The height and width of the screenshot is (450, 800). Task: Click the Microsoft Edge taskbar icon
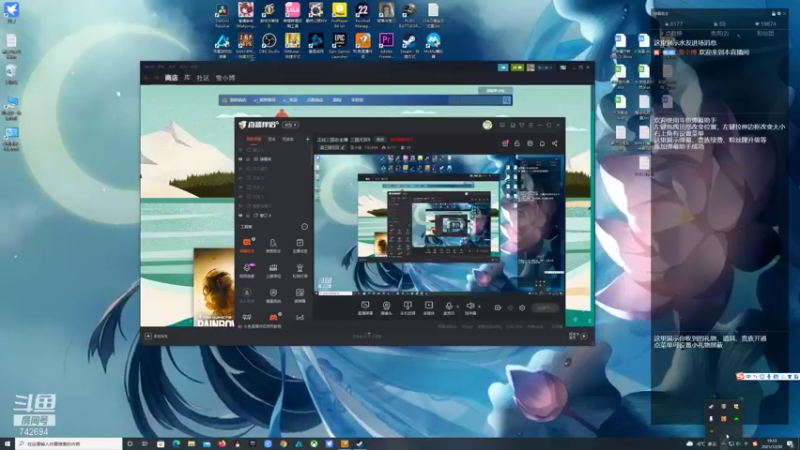coord(176,444)
